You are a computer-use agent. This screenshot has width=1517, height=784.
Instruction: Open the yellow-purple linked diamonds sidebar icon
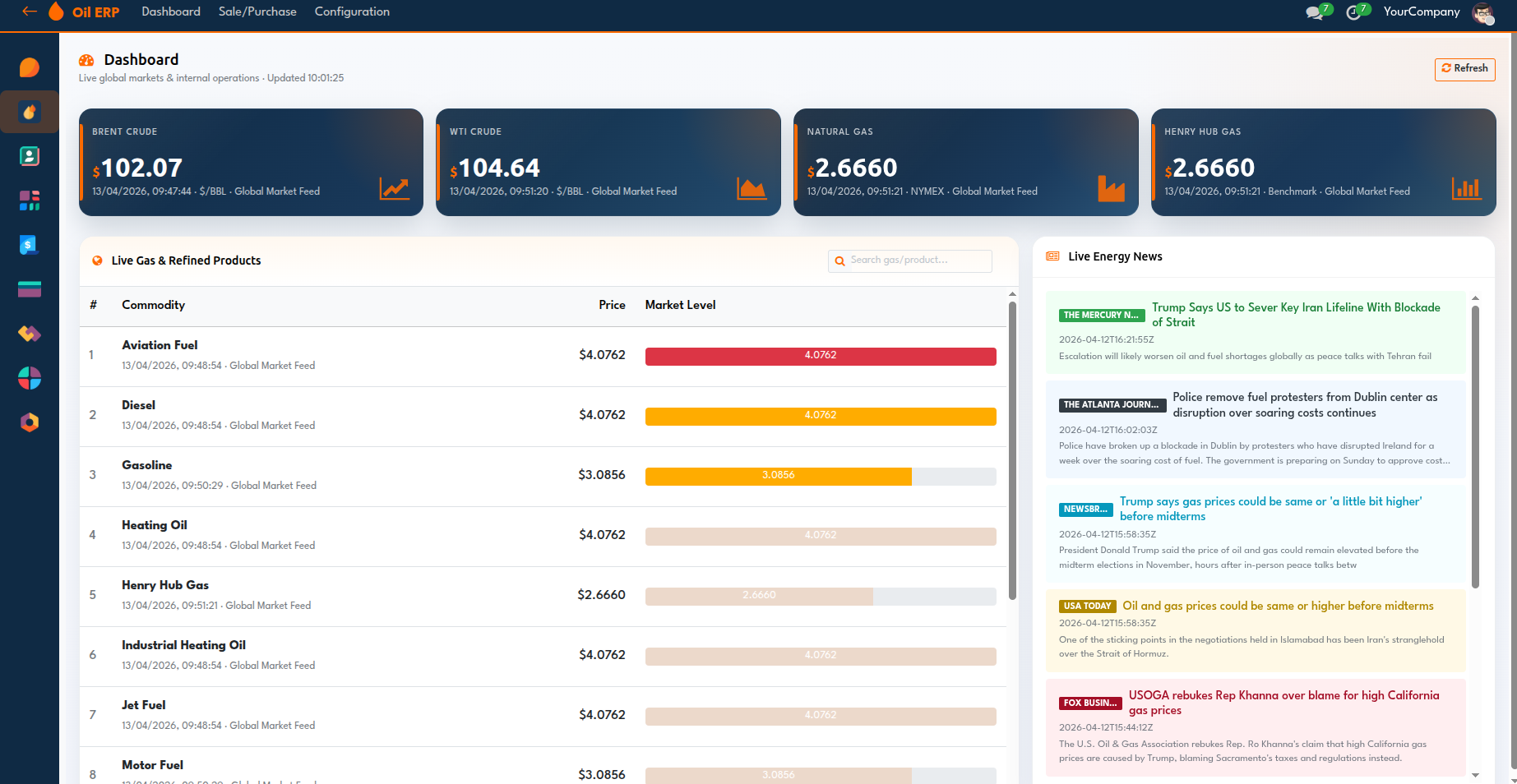point(30,334)
